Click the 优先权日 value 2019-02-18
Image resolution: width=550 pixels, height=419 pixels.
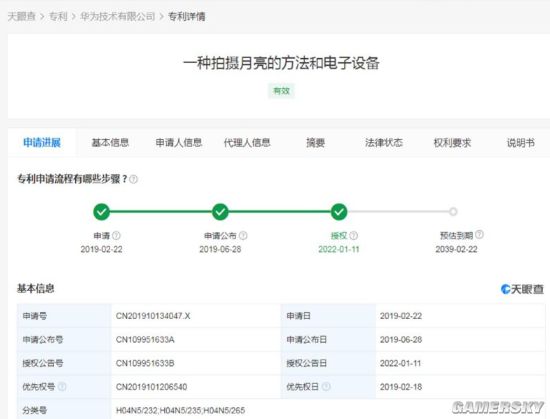(x=401, y=387)
